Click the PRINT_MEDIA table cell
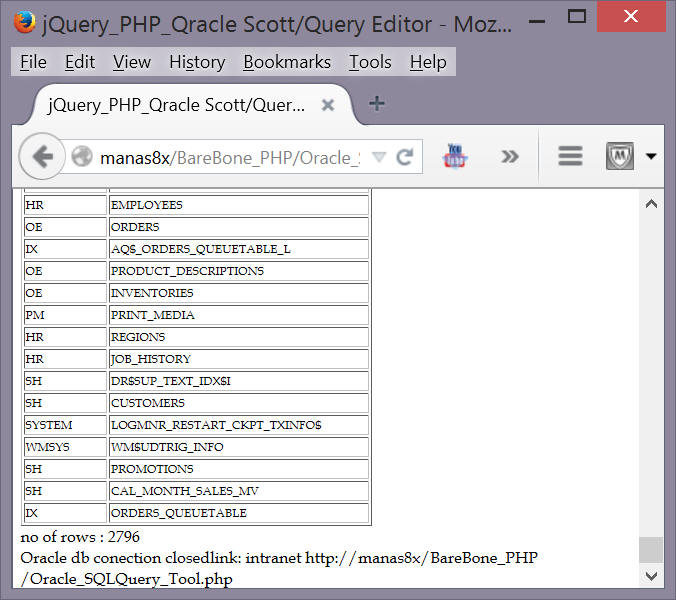Screen dimensions: 676x600 coord(239,315)
